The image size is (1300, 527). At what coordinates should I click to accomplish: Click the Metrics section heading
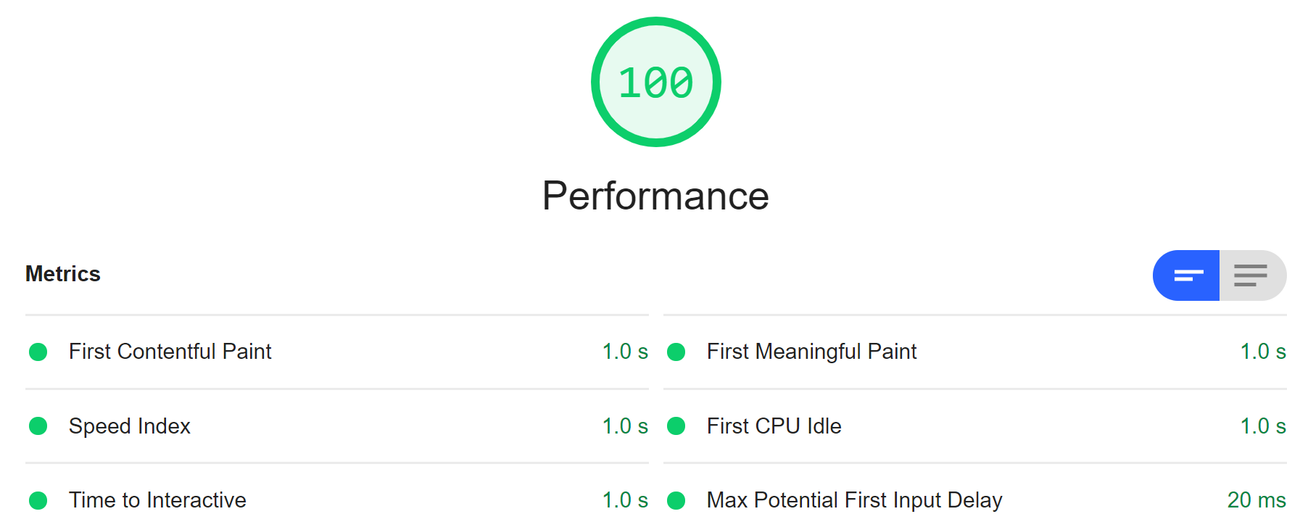click(x=63, y=274)
